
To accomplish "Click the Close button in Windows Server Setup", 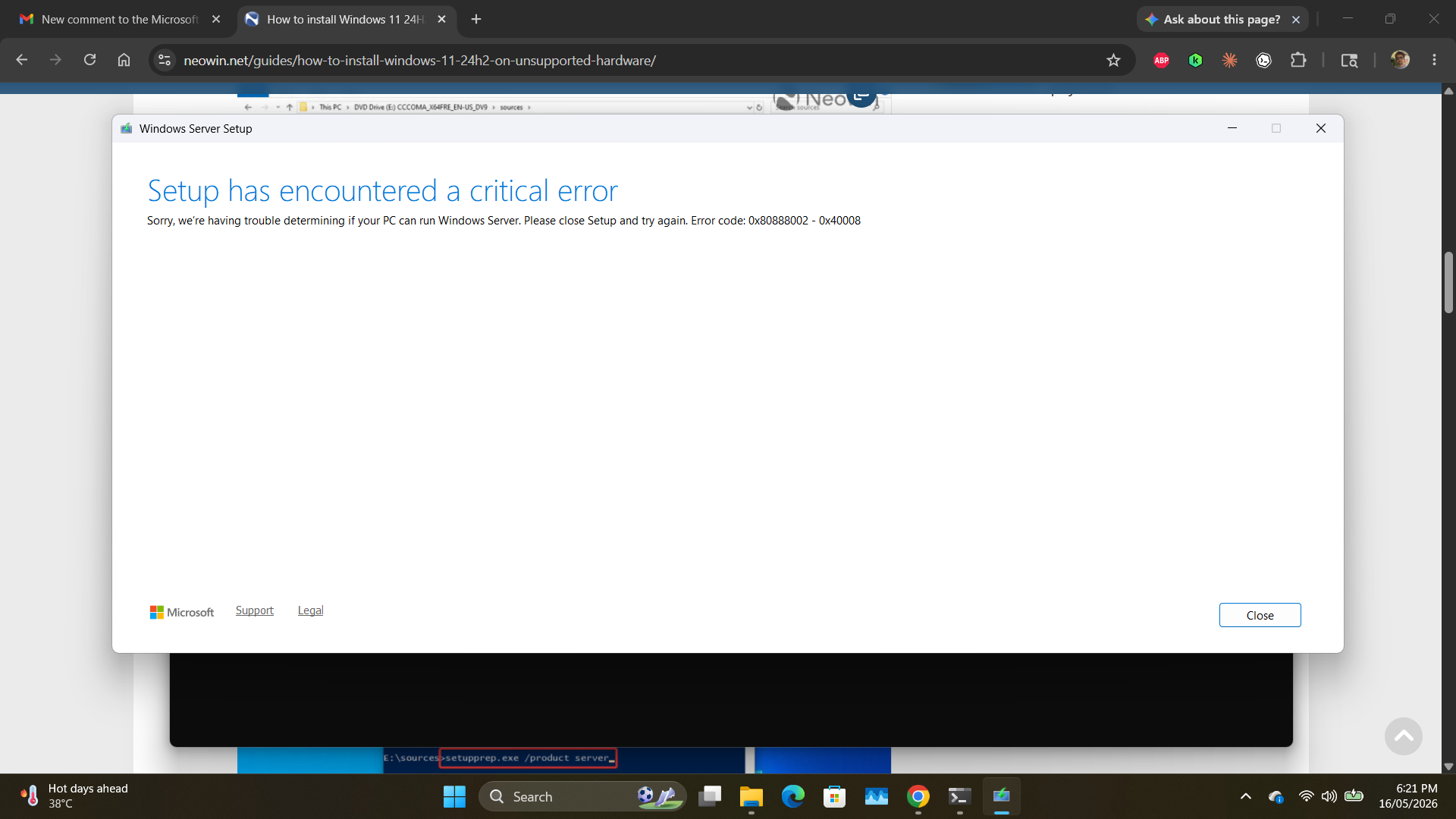I will [1260, 615].
